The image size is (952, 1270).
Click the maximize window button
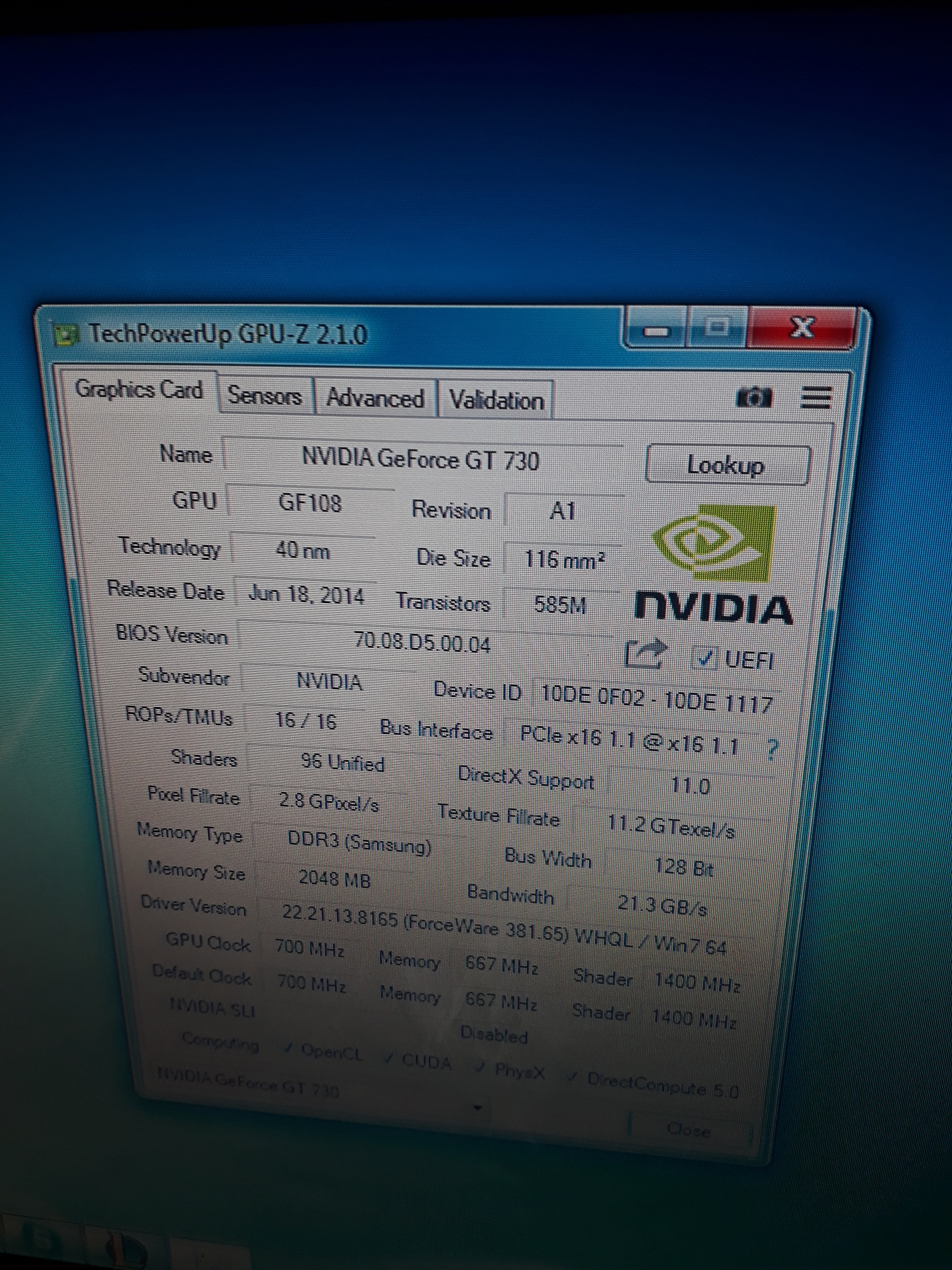(x=718, y=326)
